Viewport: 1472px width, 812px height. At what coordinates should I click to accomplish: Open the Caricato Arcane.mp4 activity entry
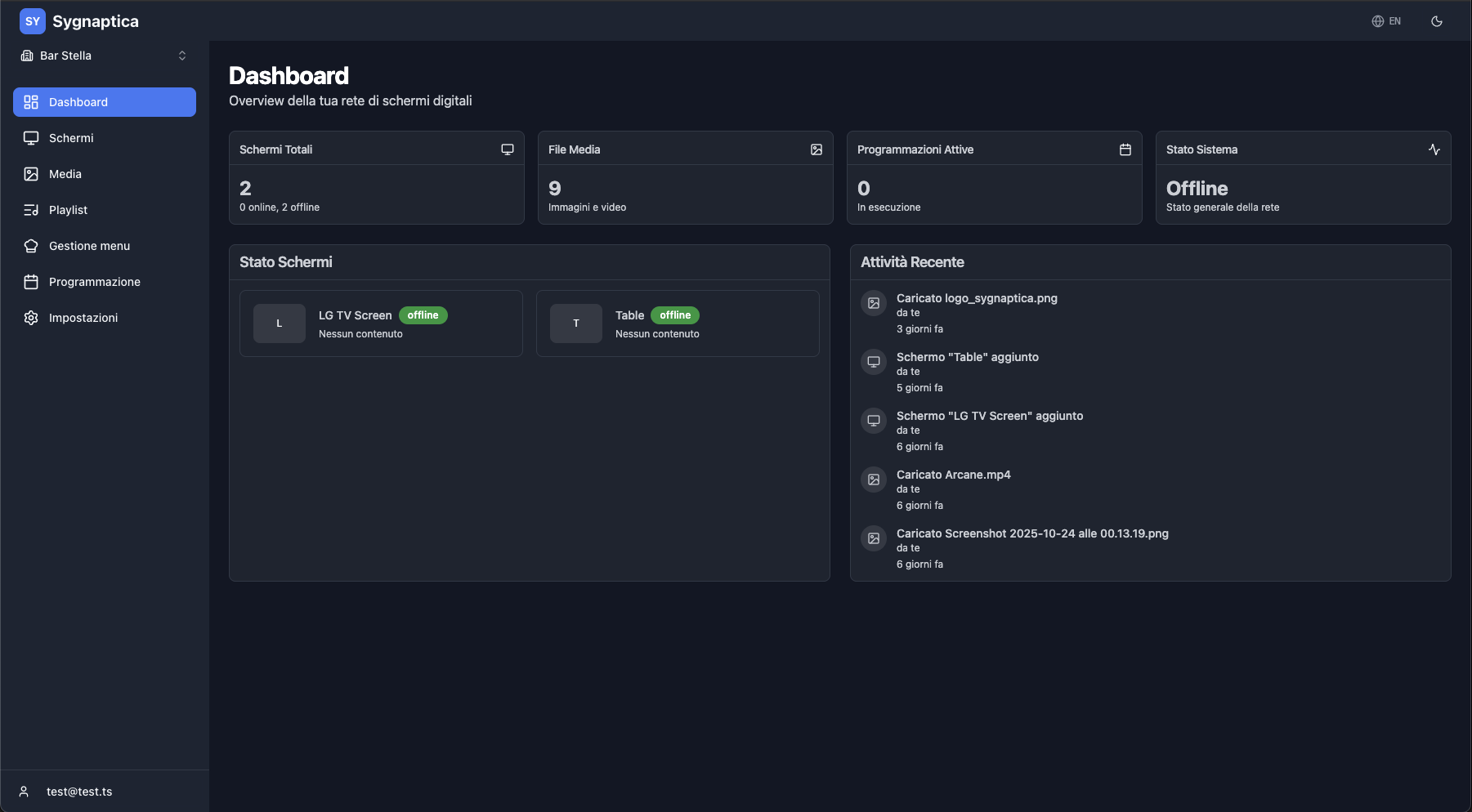click(953, 475)
